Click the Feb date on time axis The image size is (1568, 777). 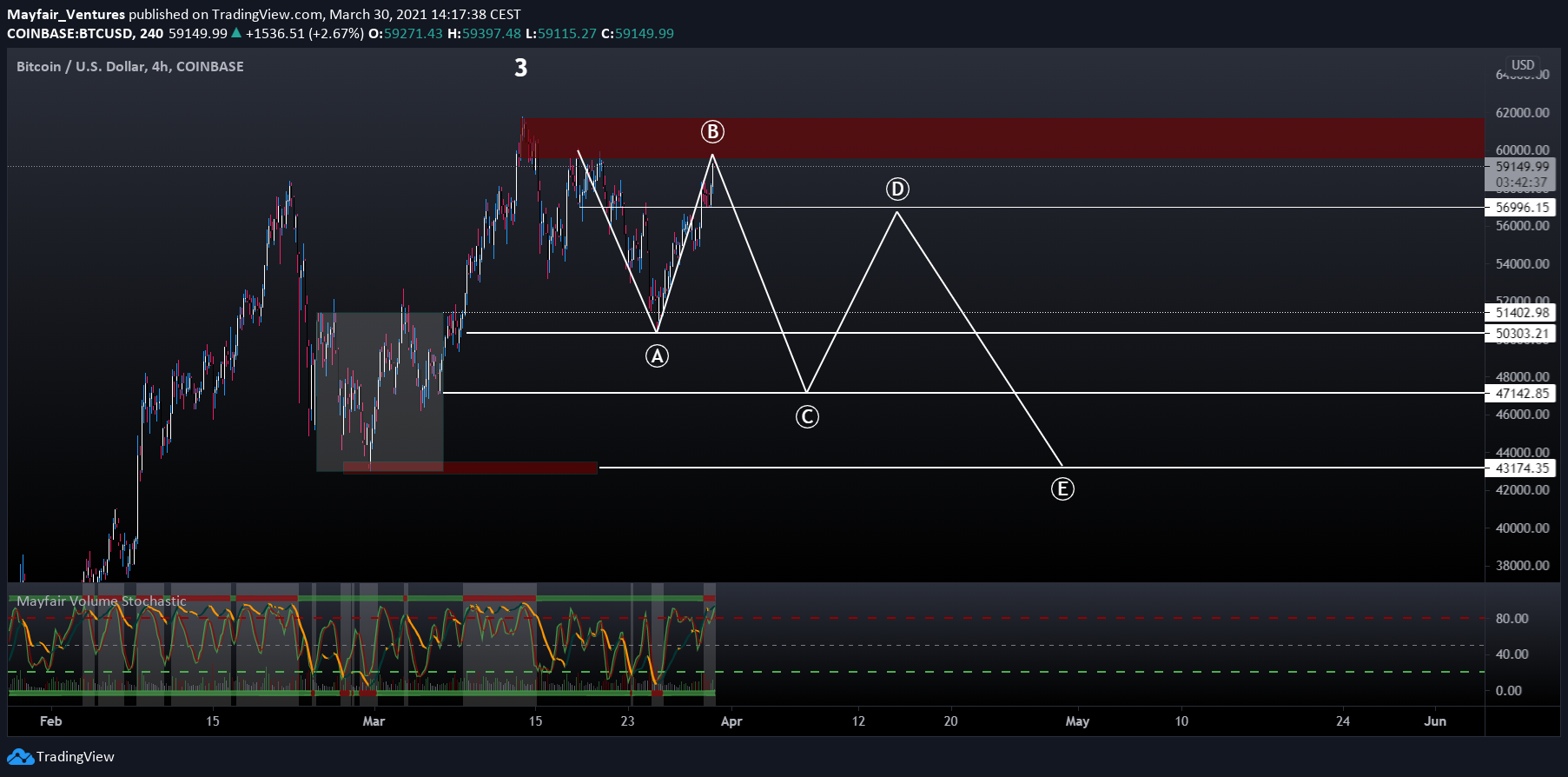tap(51, 721)
